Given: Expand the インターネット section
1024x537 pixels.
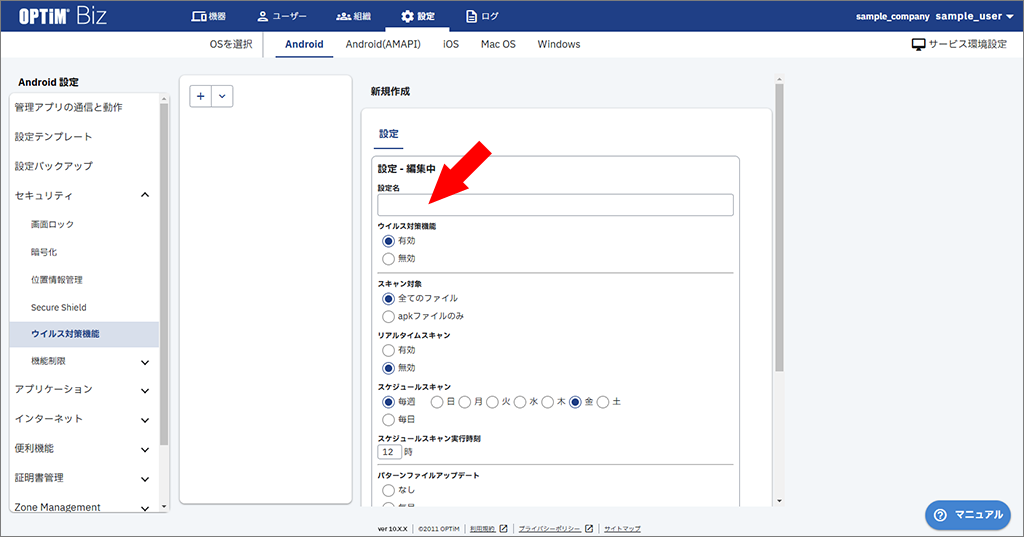Looking at the screenshot, I should tap(145, 419).
